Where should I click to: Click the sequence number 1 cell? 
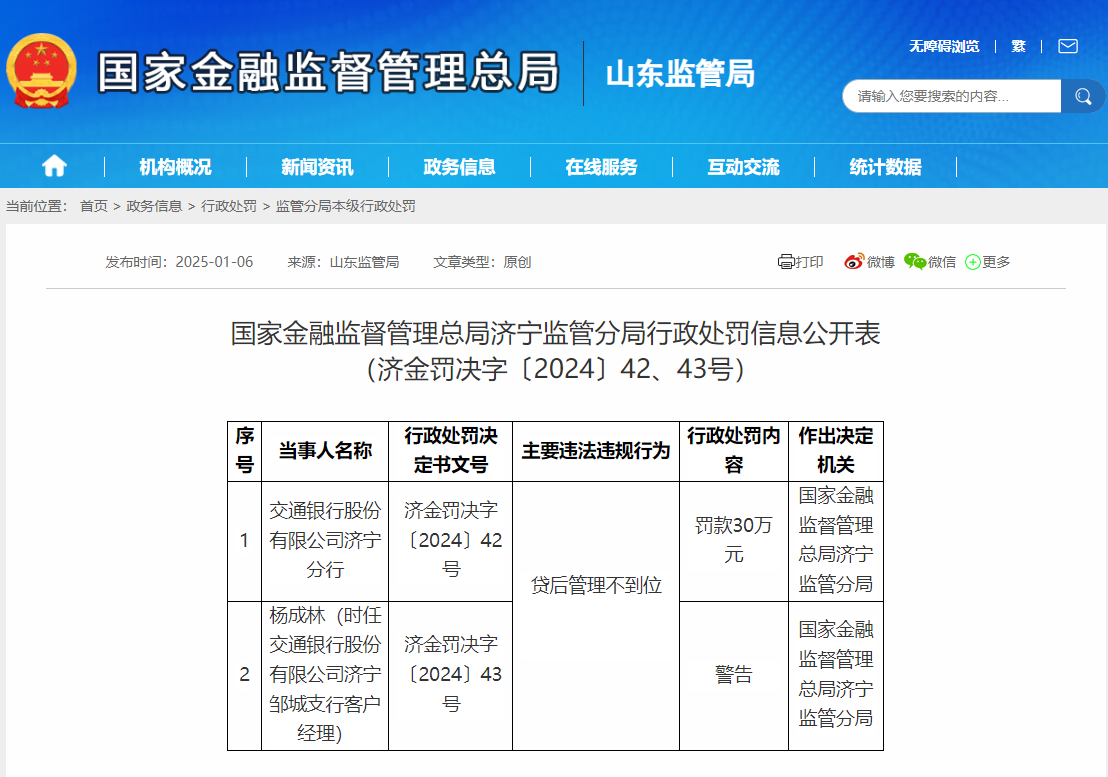pos(244,540)
